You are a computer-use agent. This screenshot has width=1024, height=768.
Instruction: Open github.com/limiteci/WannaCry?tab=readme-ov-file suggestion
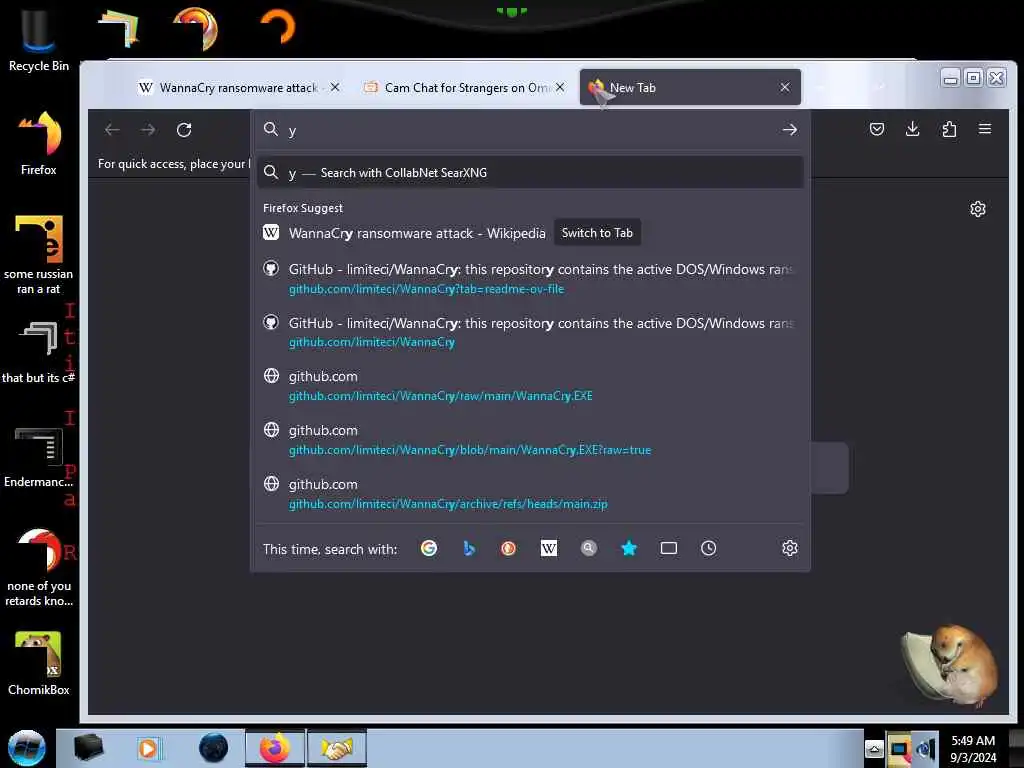(530, 279)
